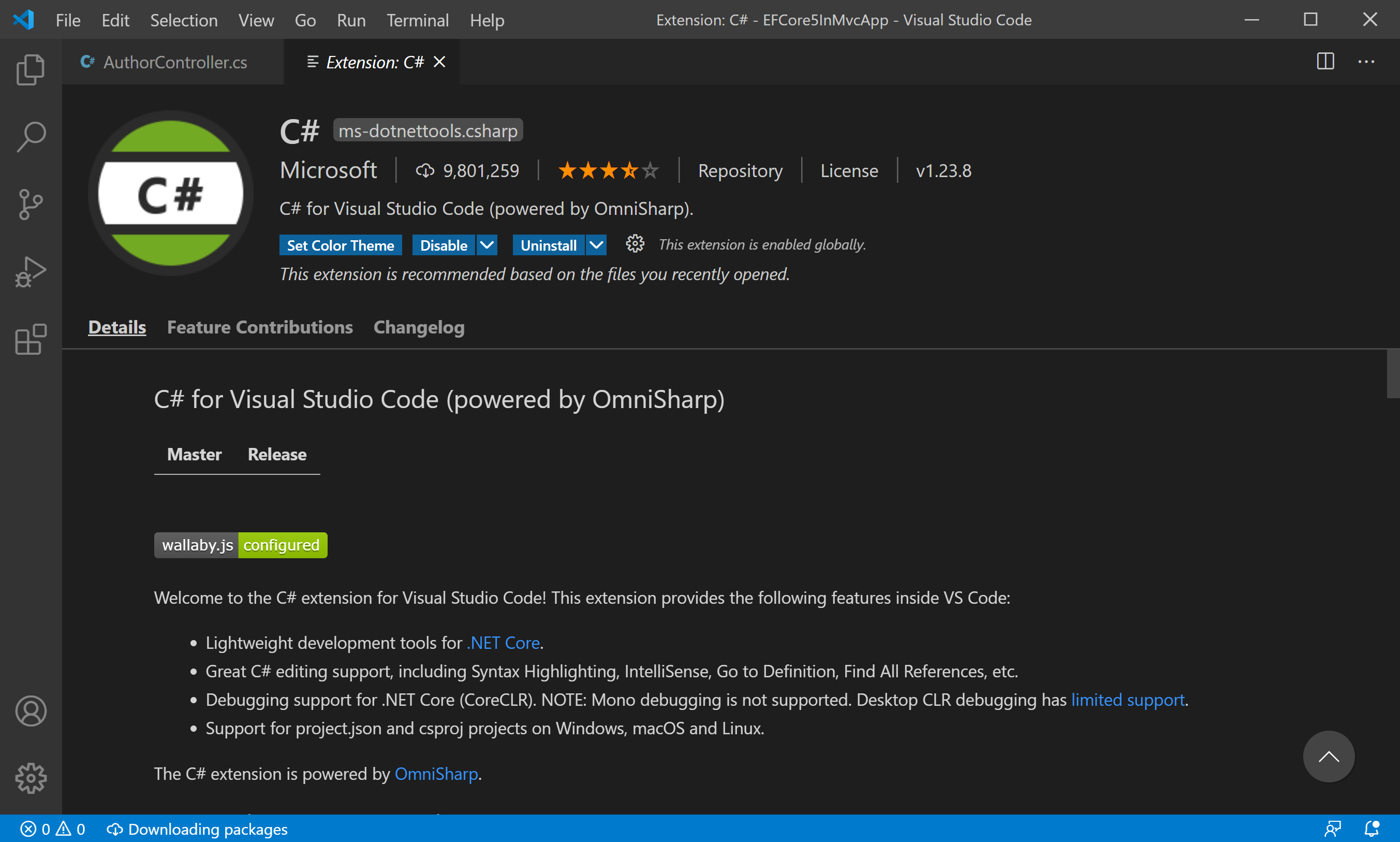Click the scroll-to-top arrow button
1400x842 pixels.
[x=1329, y=757]
